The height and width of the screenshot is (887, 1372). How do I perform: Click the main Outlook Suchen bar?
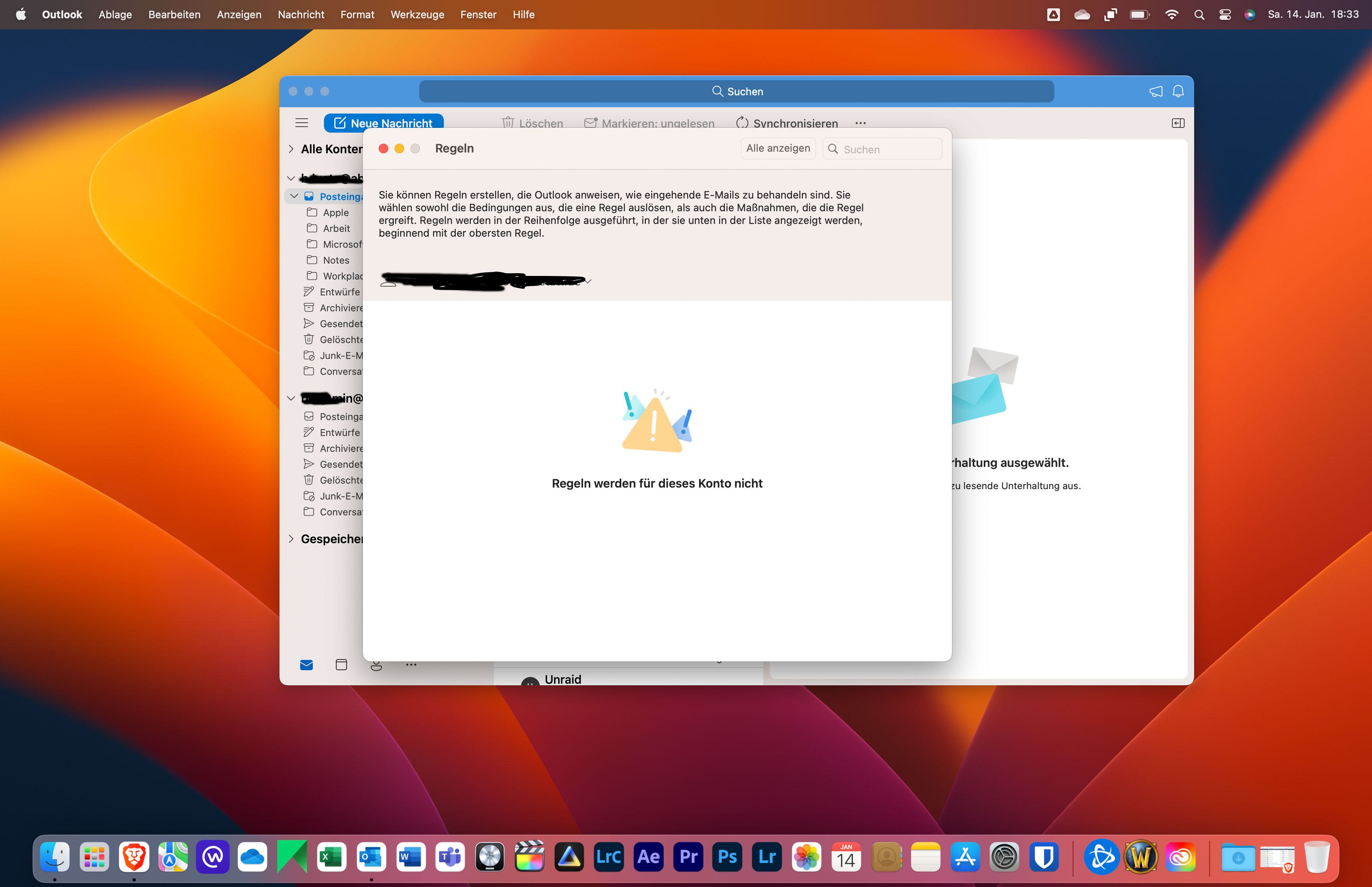click(736, 92)
